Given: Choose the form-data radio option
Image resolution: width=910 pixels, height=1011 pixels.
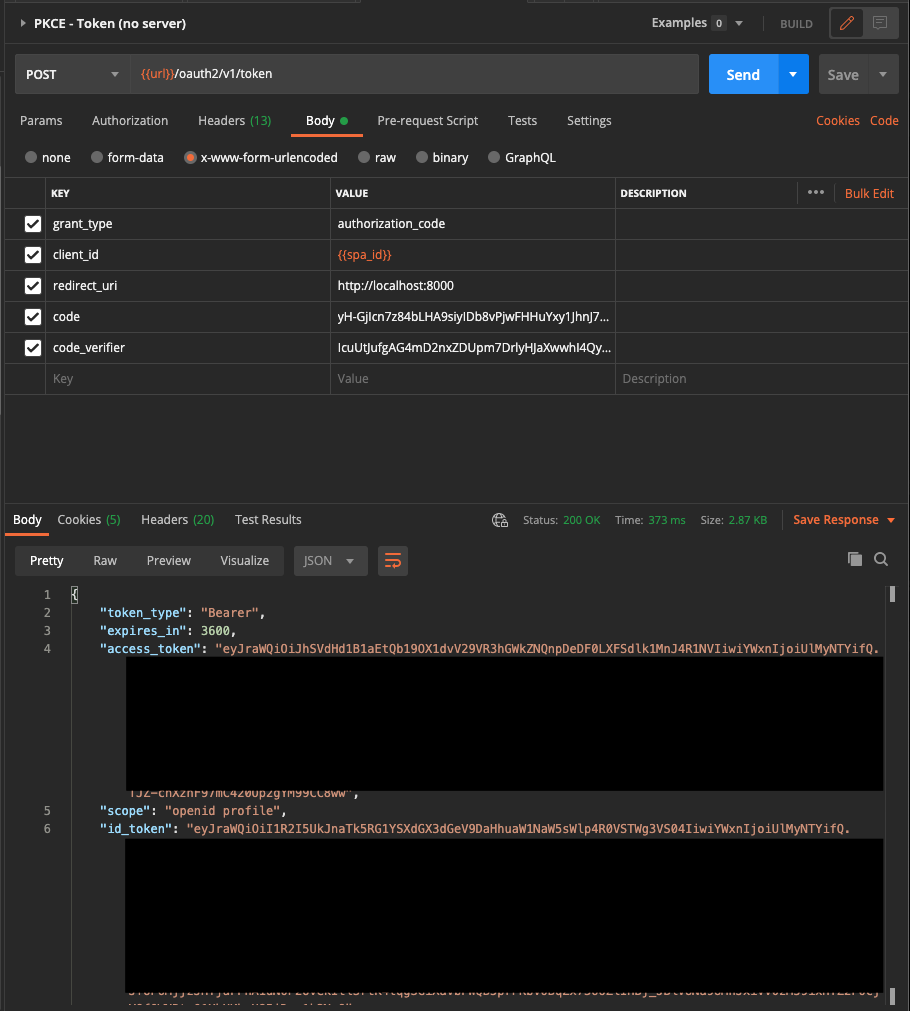Looking at the screenshot, I should (97, 158).
